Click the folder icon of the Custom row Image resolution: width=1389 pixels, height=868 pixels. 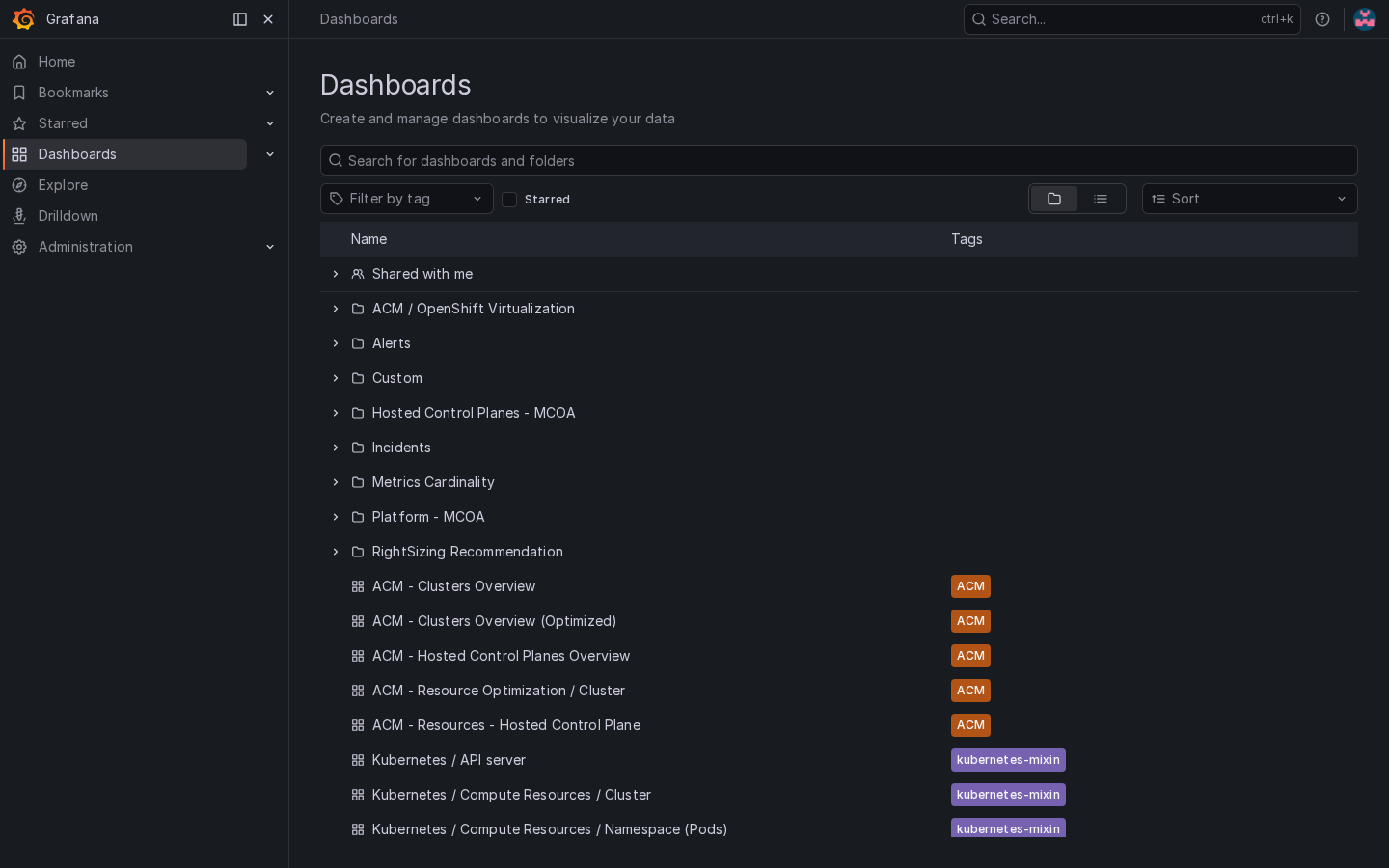click(358, 378)
